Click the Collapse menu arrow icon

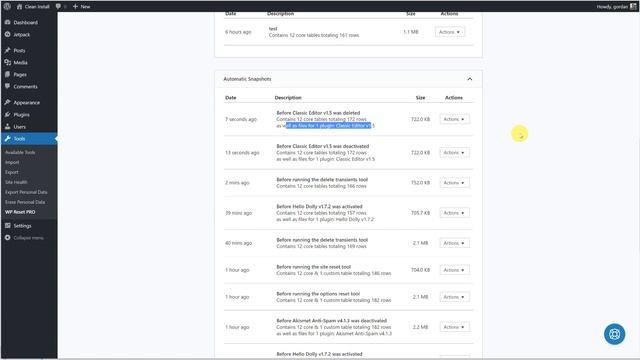(7, 237)
